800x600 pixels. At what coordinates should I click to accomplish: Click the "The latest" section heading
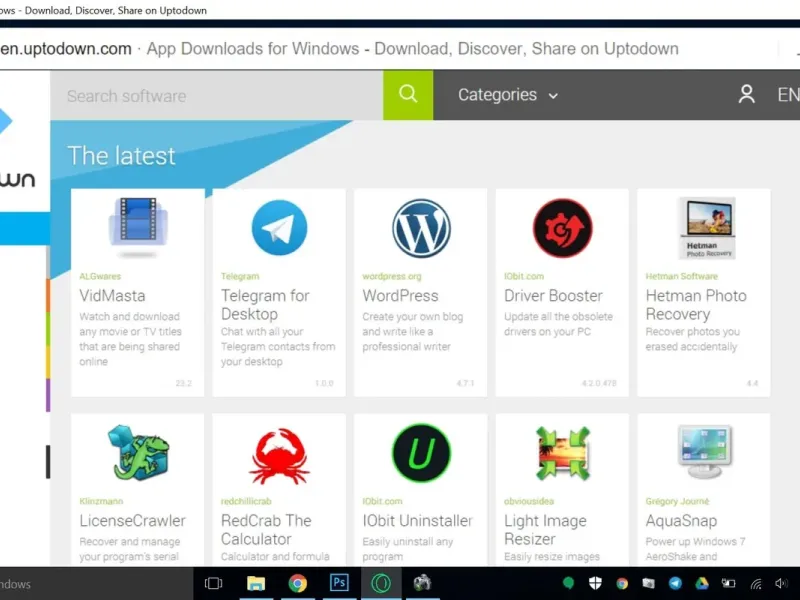[121, 156]
